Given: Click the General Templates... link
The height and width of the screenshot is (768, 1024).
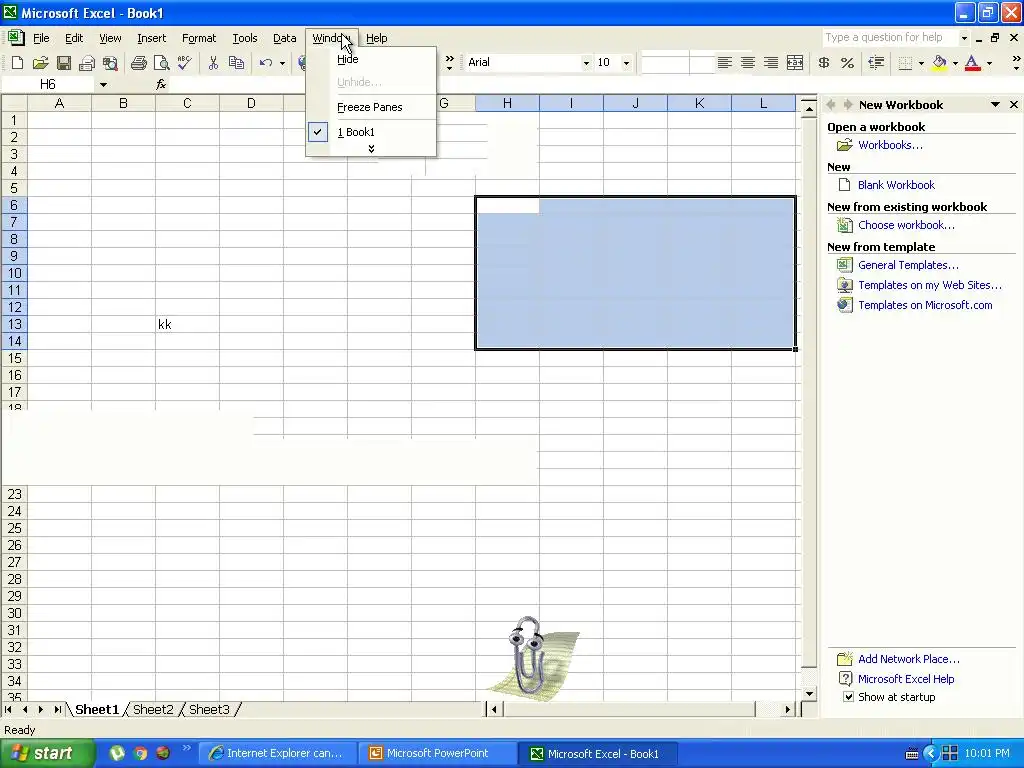Looking at the screenshot, I should tap(908, 264).
